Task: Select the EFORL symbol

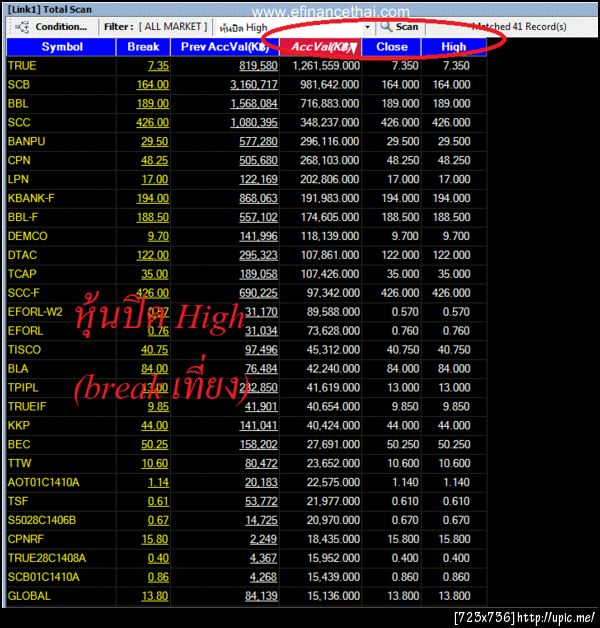Action: [25, 331]
